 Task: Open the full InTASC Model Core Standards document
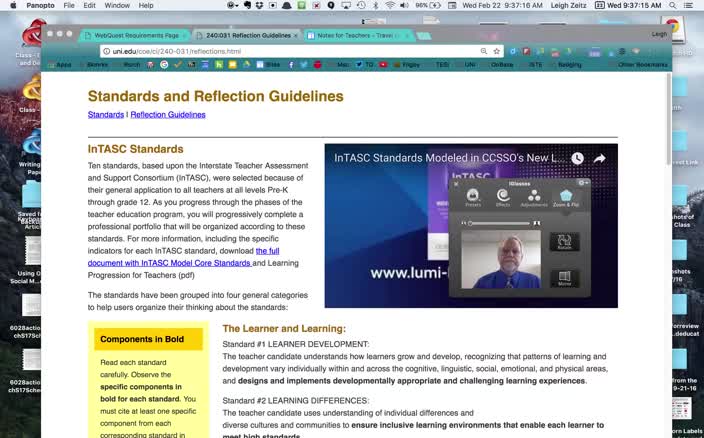183,257
